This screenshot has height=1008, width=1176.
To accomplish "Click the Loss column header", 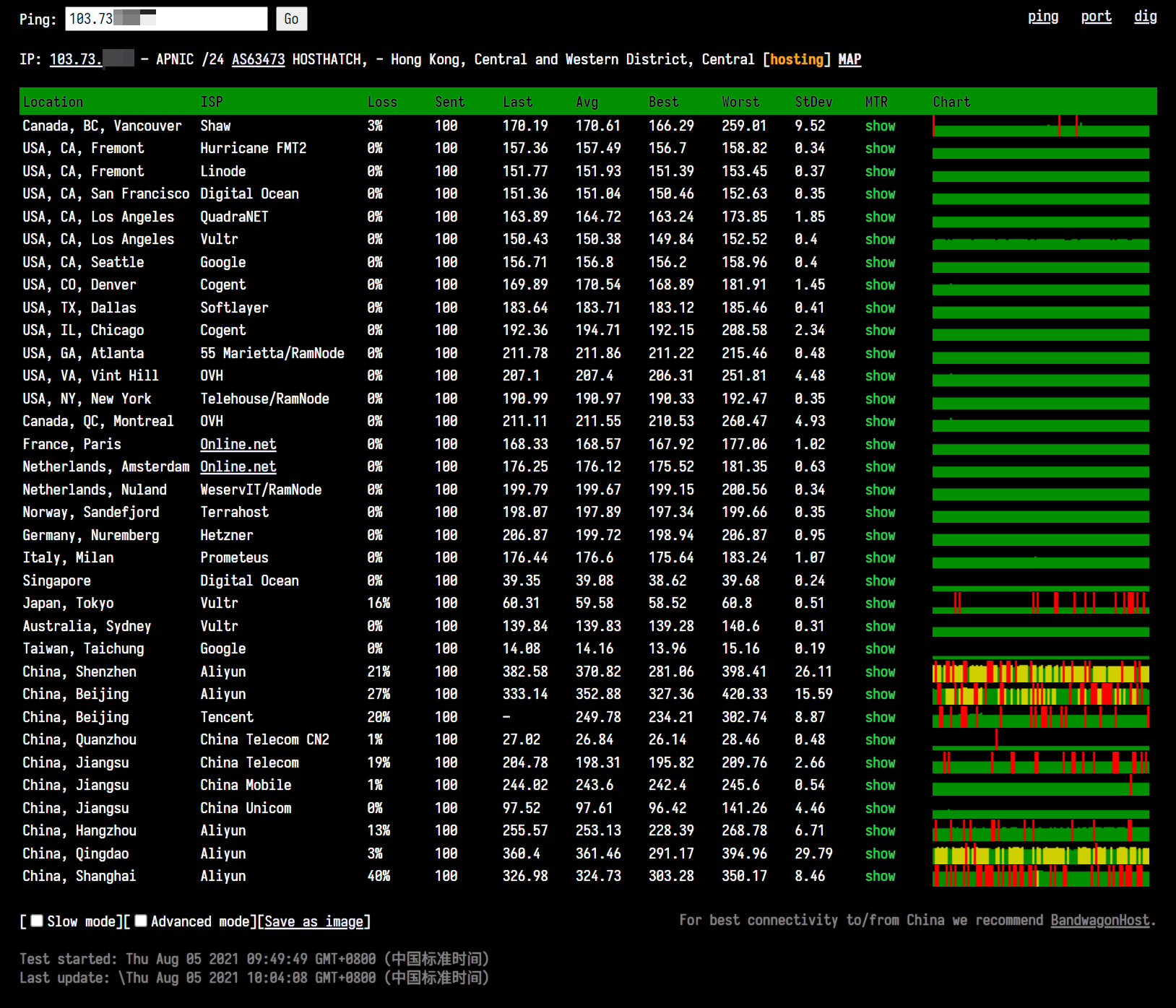I will tap(382, 102).
